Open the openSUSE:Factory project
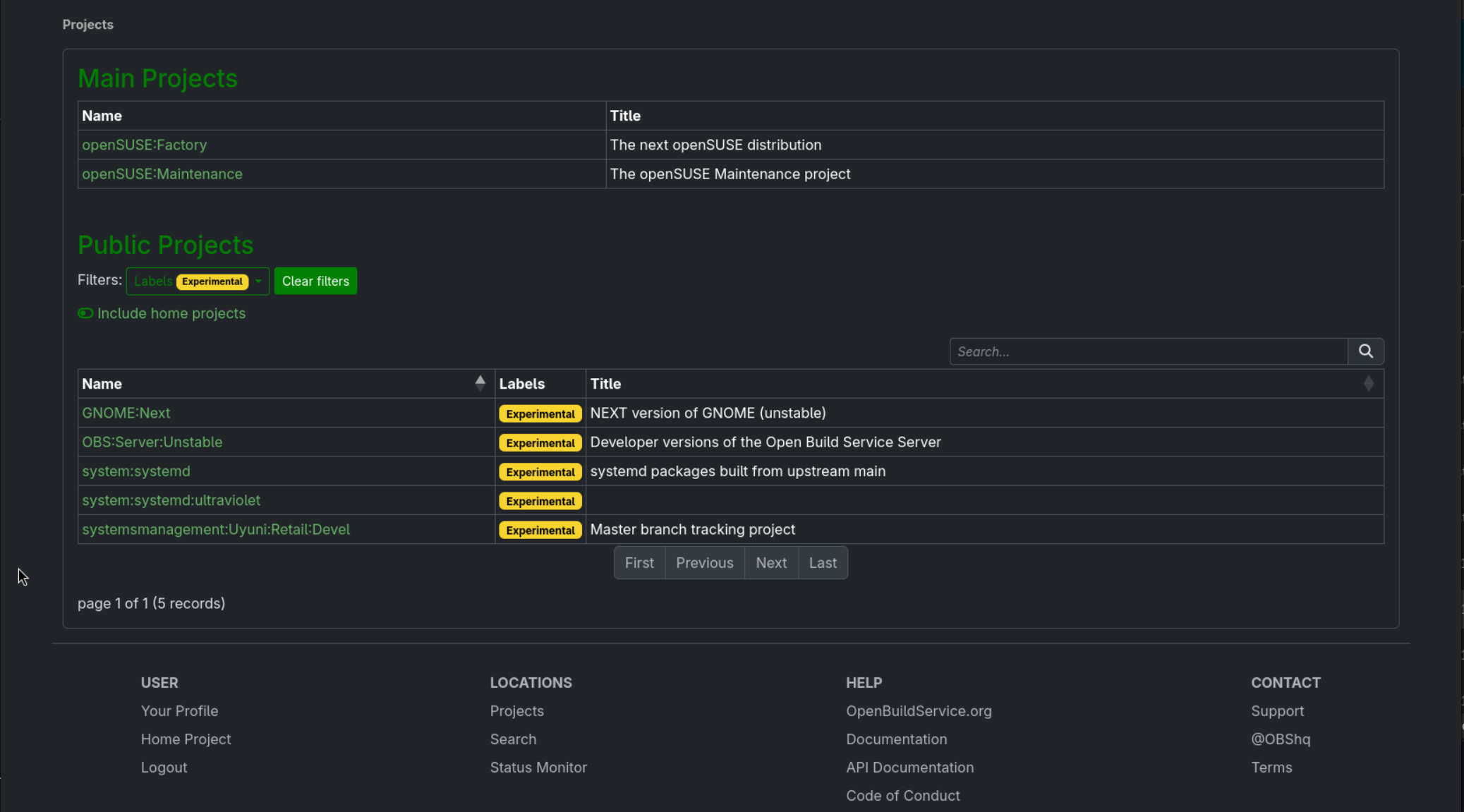 144,145
